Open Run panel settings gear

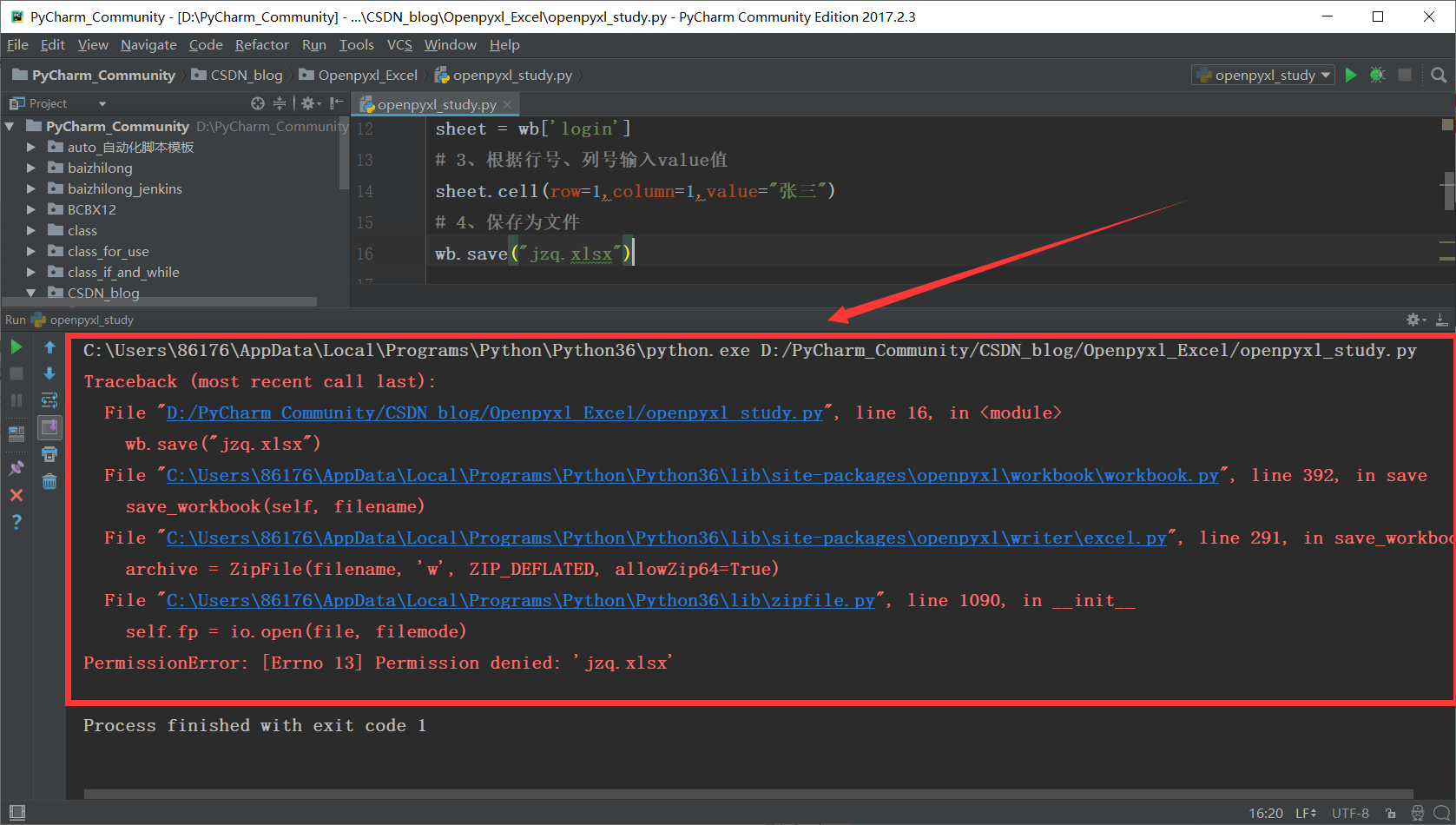tap(1415, 320)
